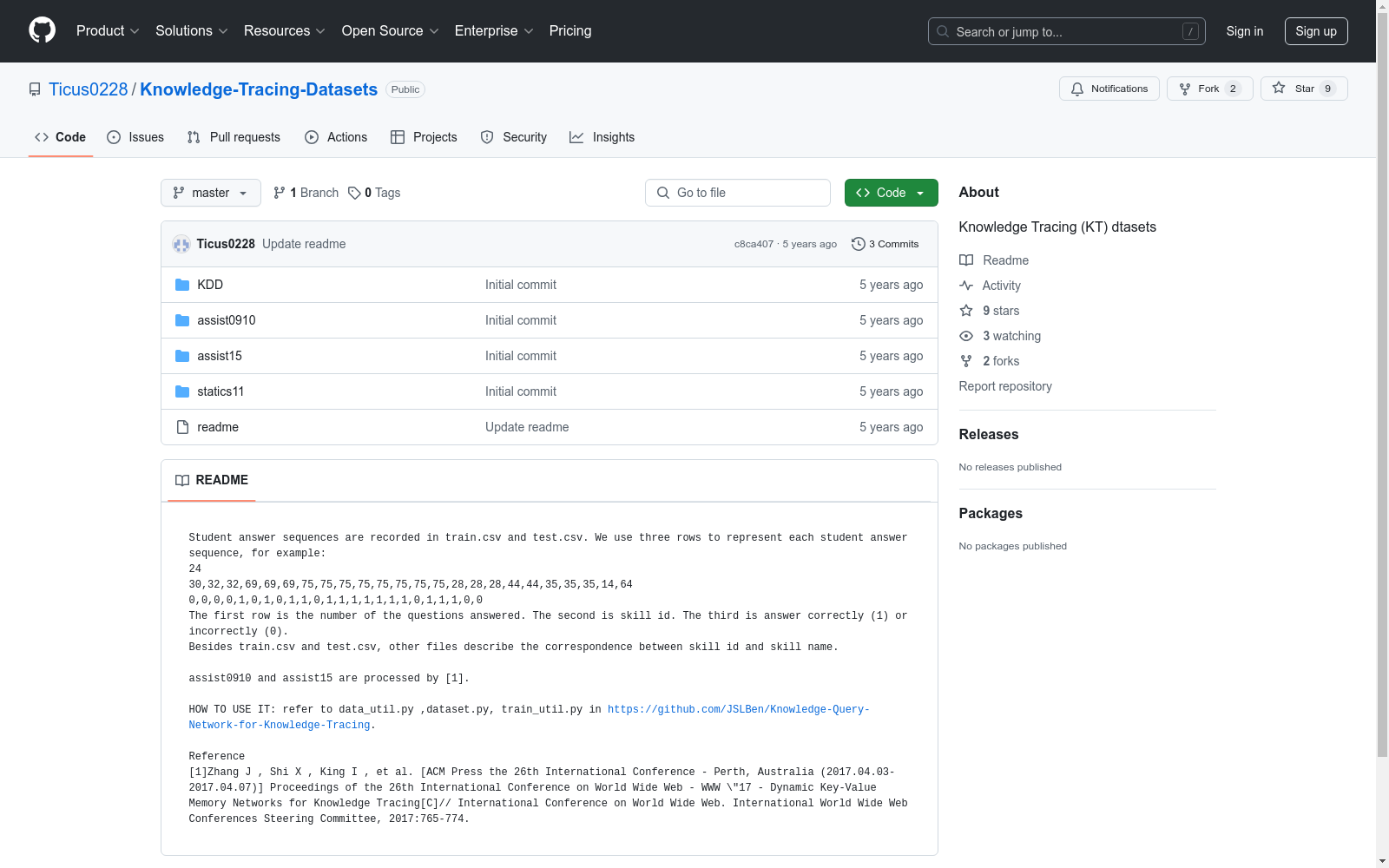
Task: Click the Notifications button
Action: tap(1109, 89)
